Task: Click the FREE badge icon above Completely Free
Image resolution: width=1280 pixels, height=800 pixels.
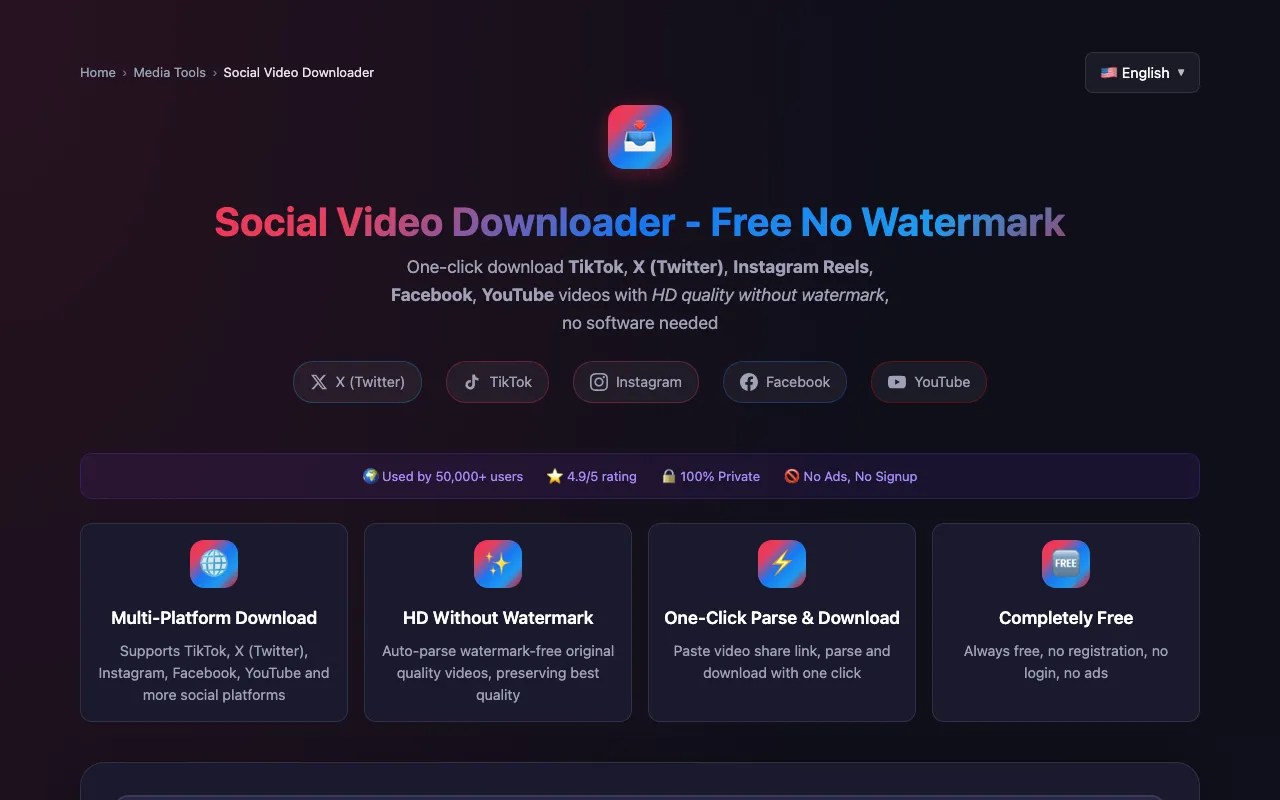Action: coord(1066,564)
